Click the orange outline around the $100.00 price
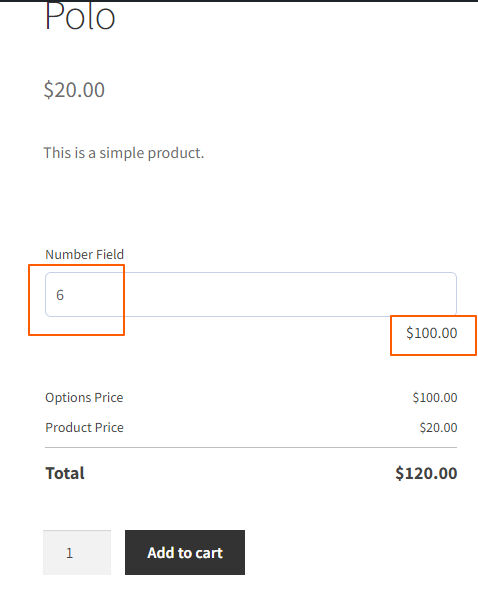Image resolution: width=478 pixels, height=601 pixels. (433, 316)
